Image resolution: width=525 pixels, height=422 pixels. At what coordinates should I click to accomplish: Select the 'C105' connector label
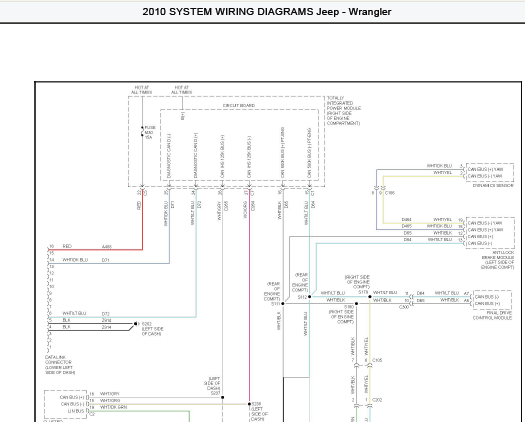point(377,360)
